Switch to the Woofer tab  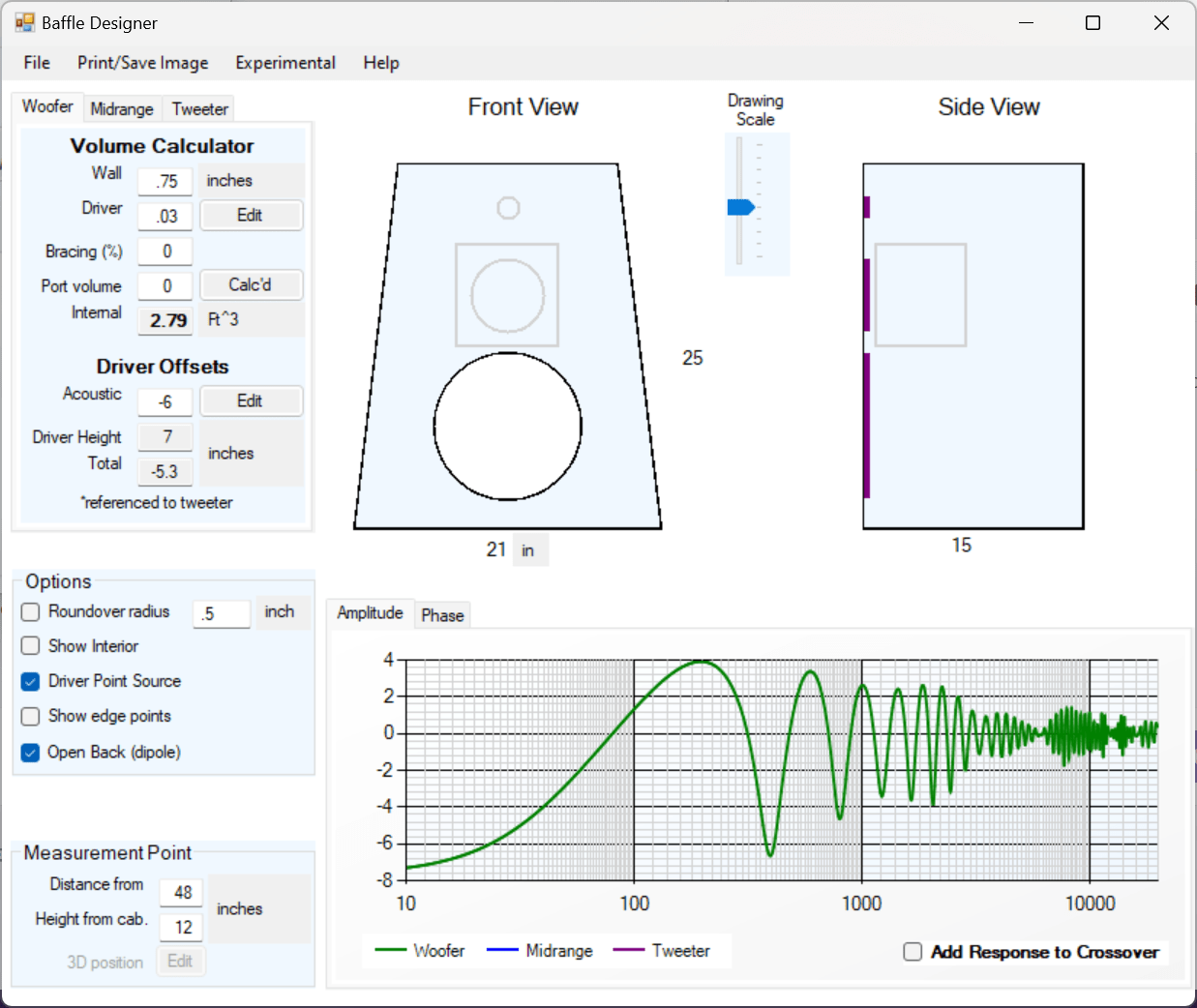[47, 106]
